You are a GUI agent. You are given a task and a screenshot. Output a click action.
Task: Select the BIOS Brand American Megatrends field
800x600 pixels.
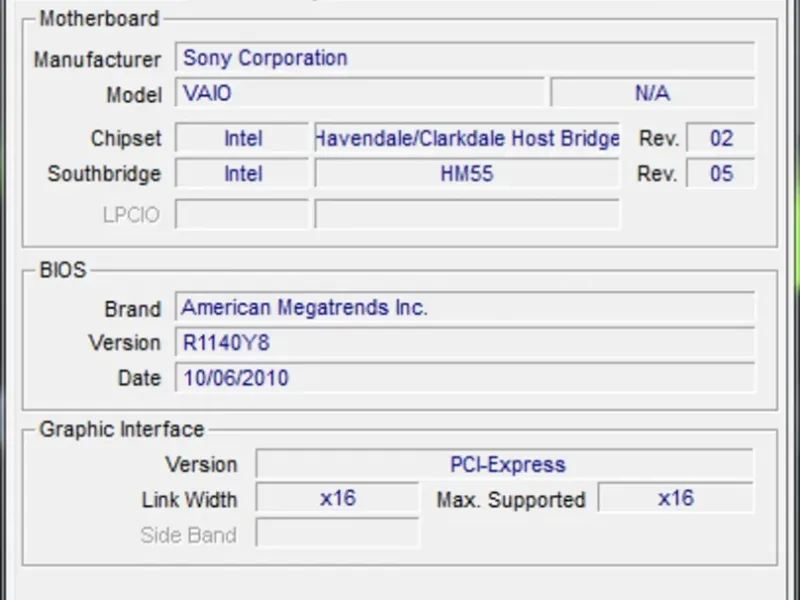click(465, 308)
